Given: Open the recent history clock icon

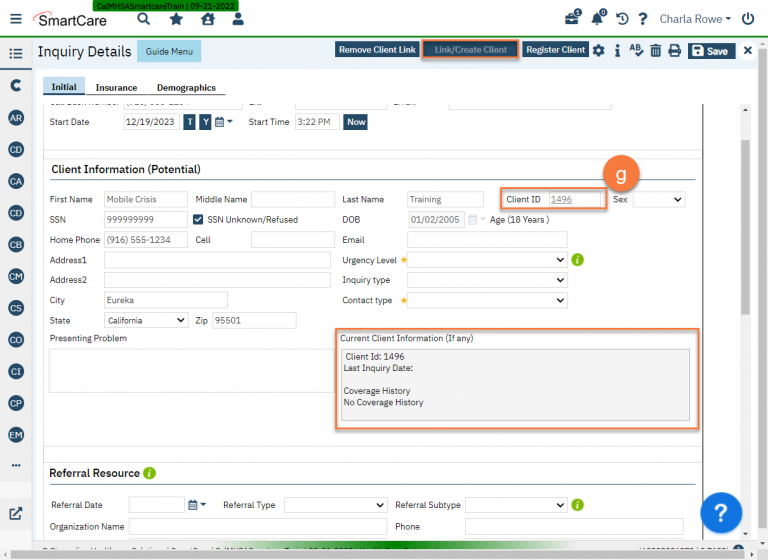Looking at the screenshot, I should (x=622, y=19).
